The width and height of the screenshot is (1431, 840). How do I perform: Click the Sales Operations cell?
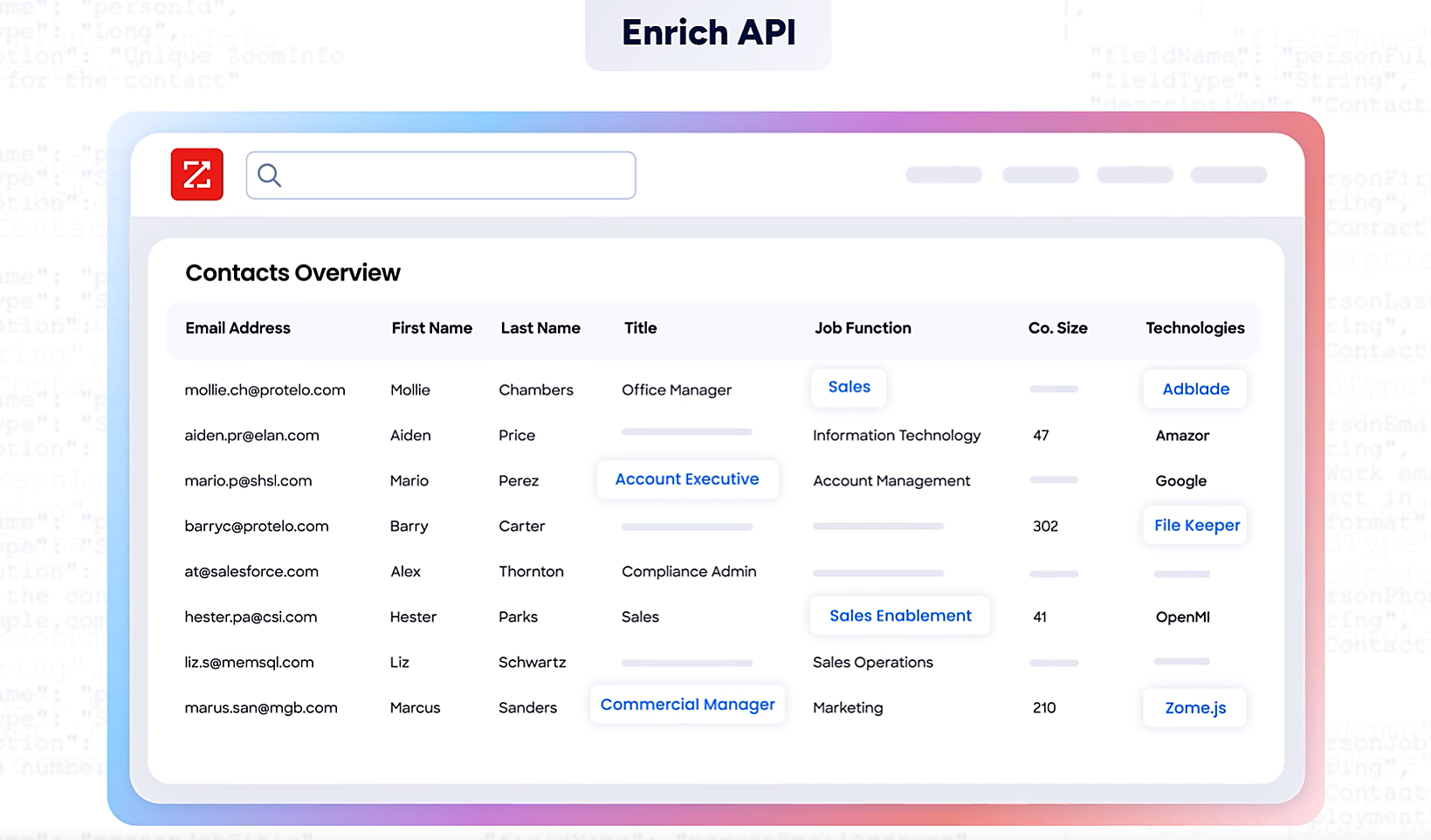[x=872, y=663]
